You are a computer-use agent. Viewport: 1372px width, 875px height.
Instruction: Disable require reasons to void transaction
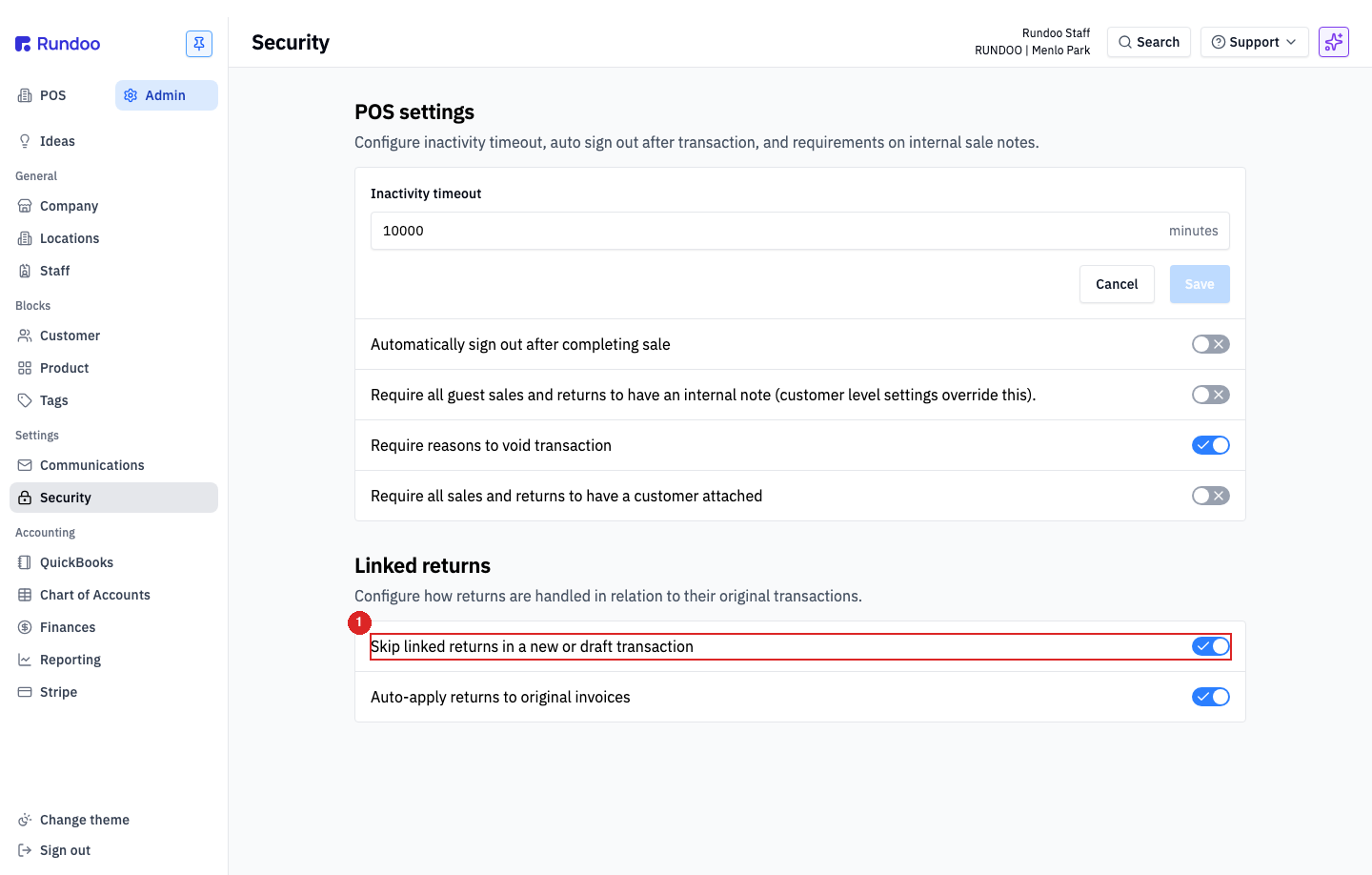pyautogui.click(x=1210, y=445)
